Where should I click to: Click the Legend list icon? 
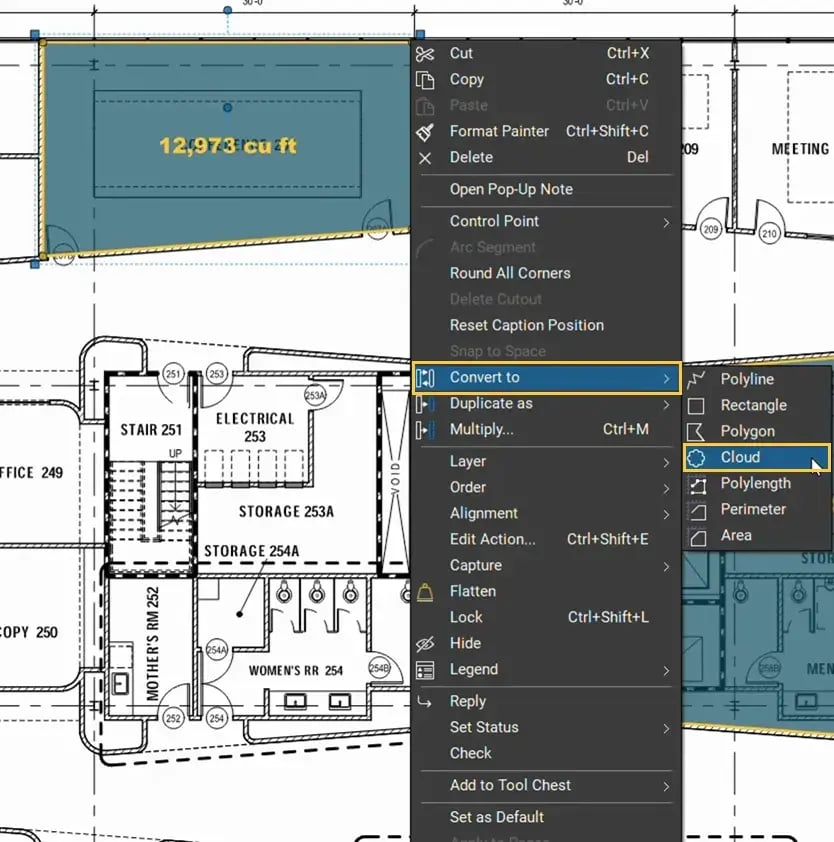[x=425, y=670]
